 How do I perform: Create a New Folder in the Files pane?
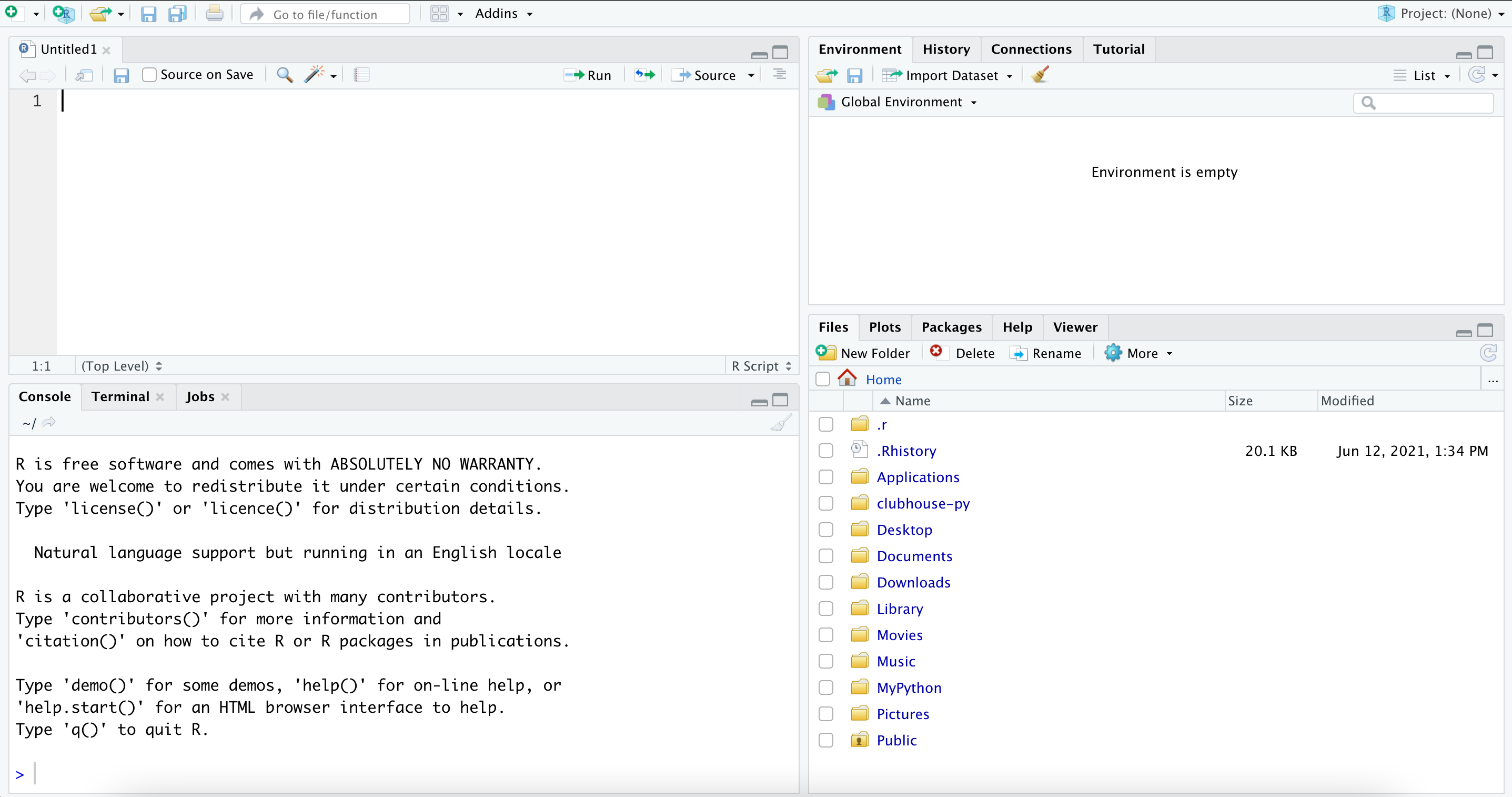[x=864, y=353]
